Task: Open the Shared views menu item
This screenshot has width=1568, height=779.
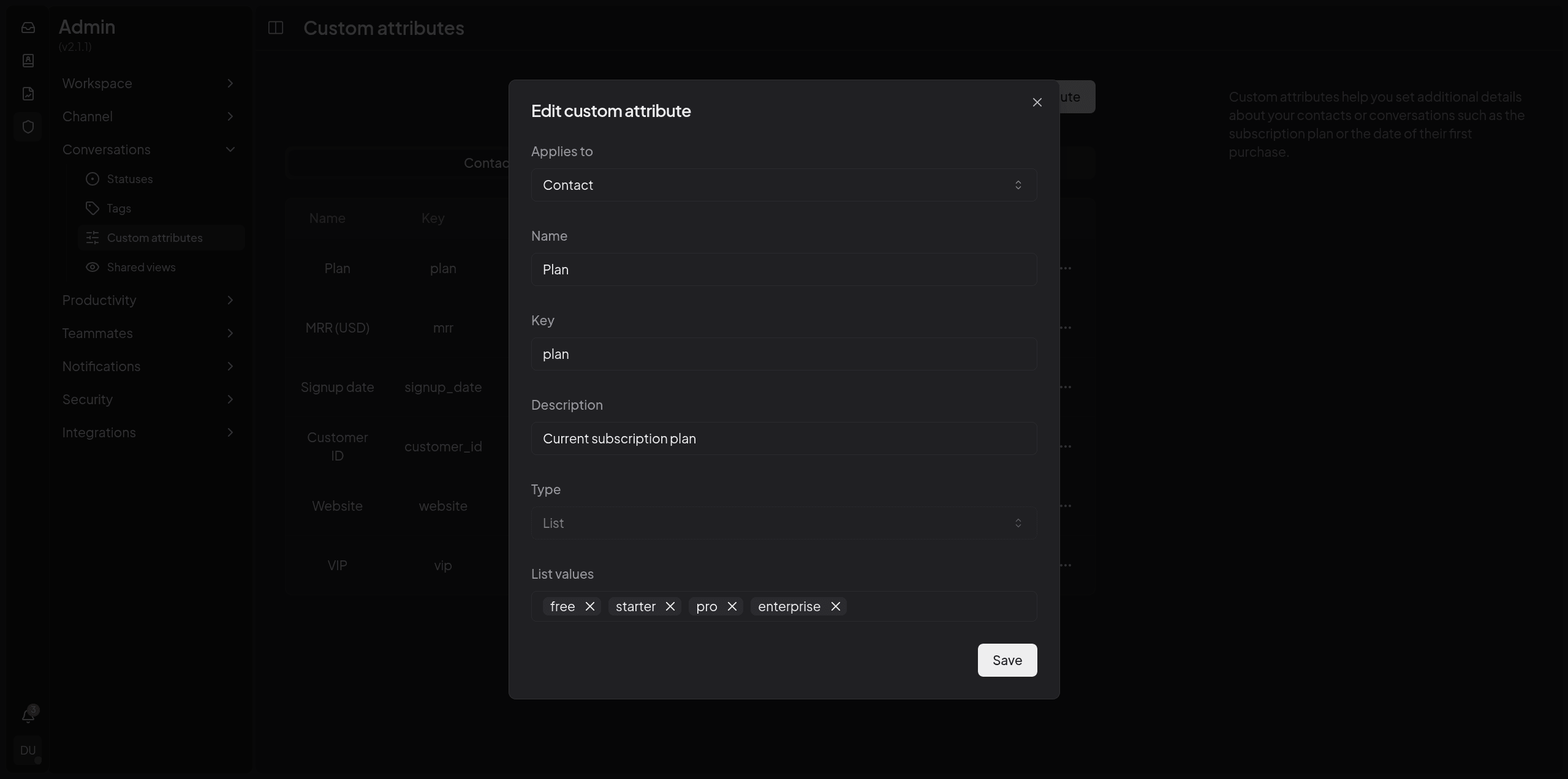Action: (141, 267)
